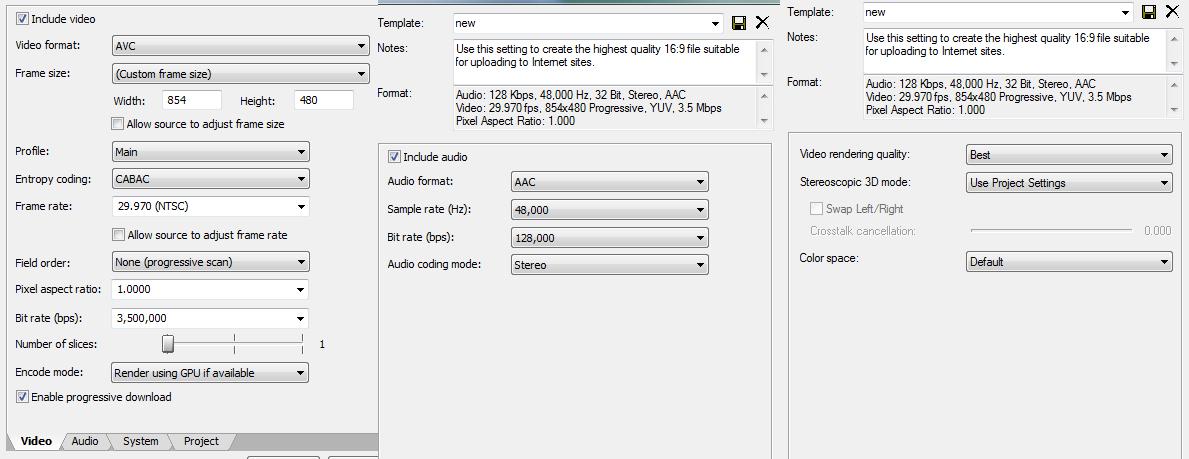Open Video format AVC dropdown

point(240,46)
